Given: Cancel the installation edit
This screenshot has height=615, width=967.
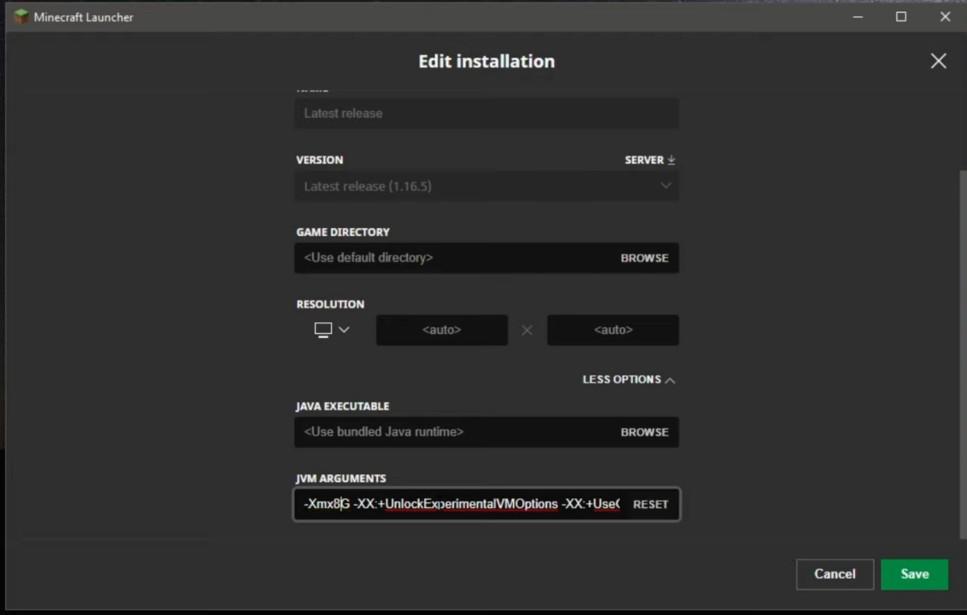Looking at the screenshot, I should (834, 574).
